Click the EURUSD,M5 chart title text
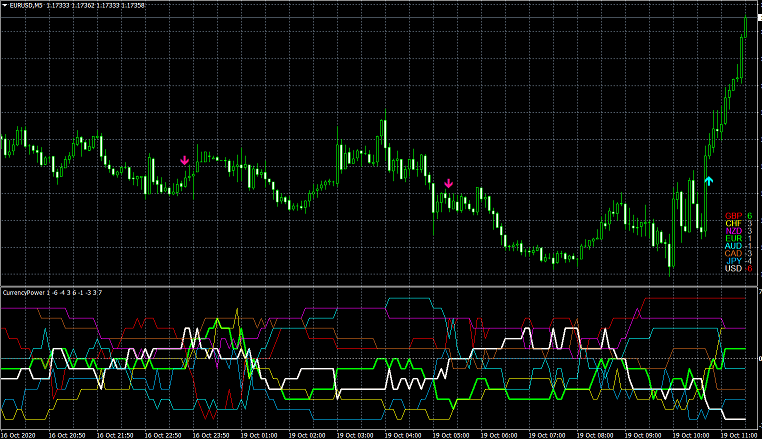This screenshot has height=439, width=762. click(26, 5)
